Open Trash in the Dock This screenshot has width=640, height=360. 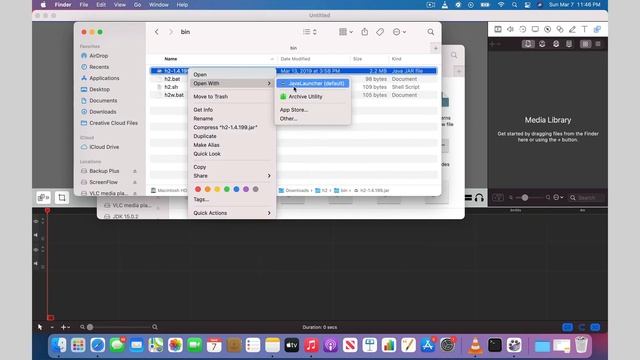582,345
